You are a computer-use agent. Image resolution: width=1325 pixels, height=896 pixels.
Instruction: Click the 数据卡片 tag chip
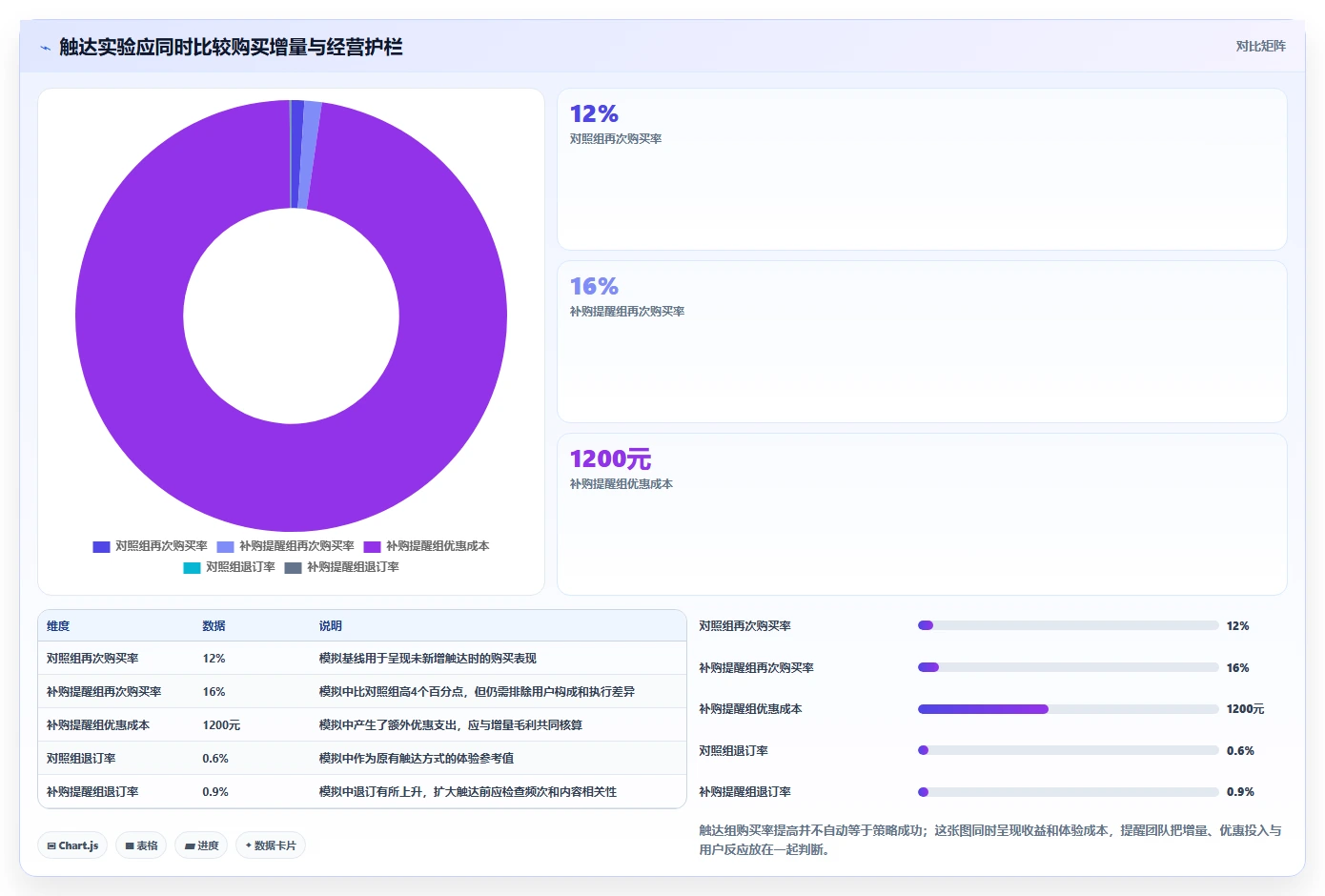pyautogui.click(x=271, y=845)
